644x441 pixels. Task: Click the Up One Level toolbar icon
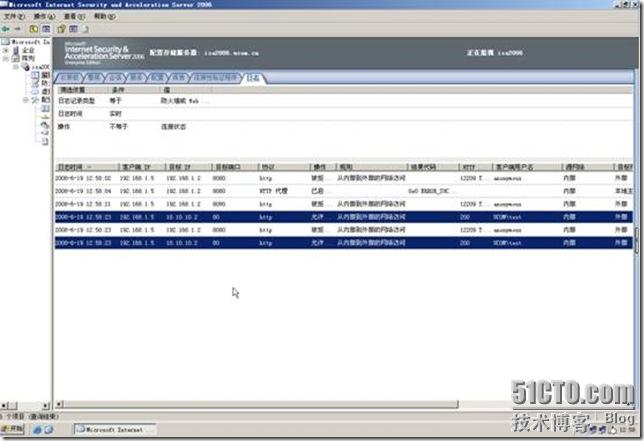(34, 29)
